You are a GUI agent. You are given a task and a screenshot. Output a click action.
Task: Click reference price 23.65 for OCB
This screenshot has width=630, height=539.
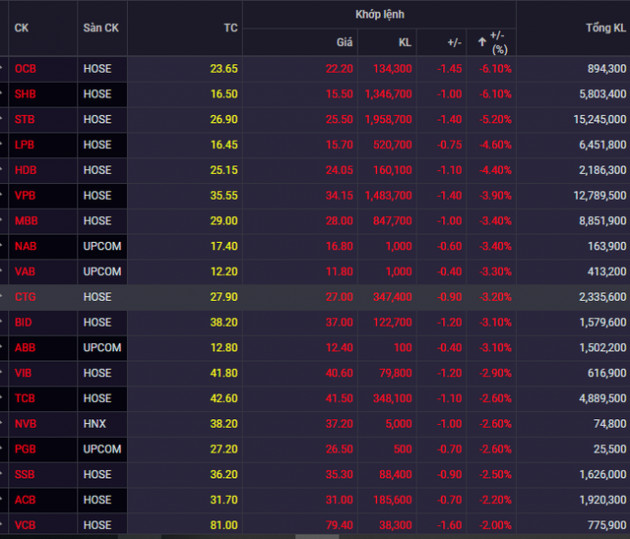[x=224, y=69]
